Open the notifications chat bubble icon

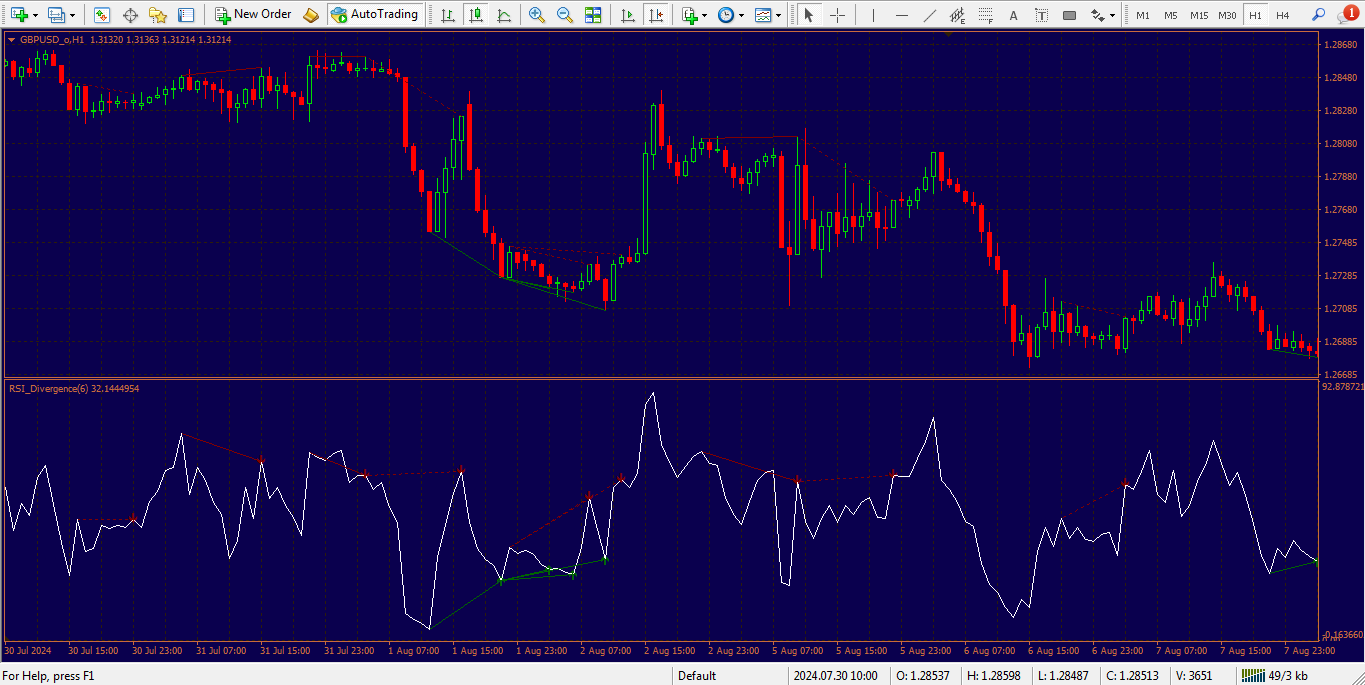[x=1346, y=14]
